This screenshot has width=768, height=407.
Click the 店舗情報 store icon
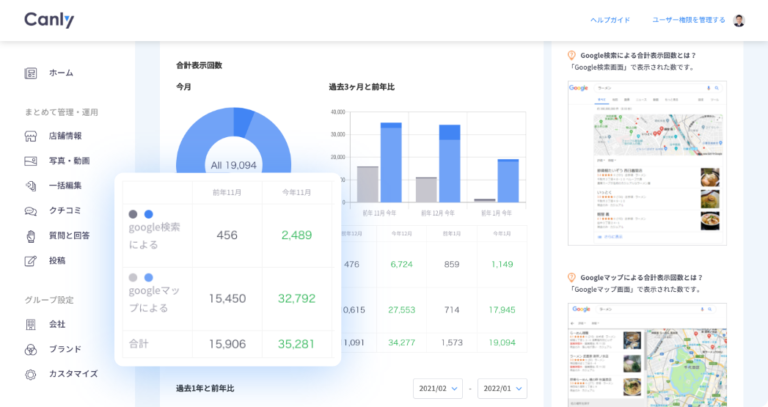(31, 136)
